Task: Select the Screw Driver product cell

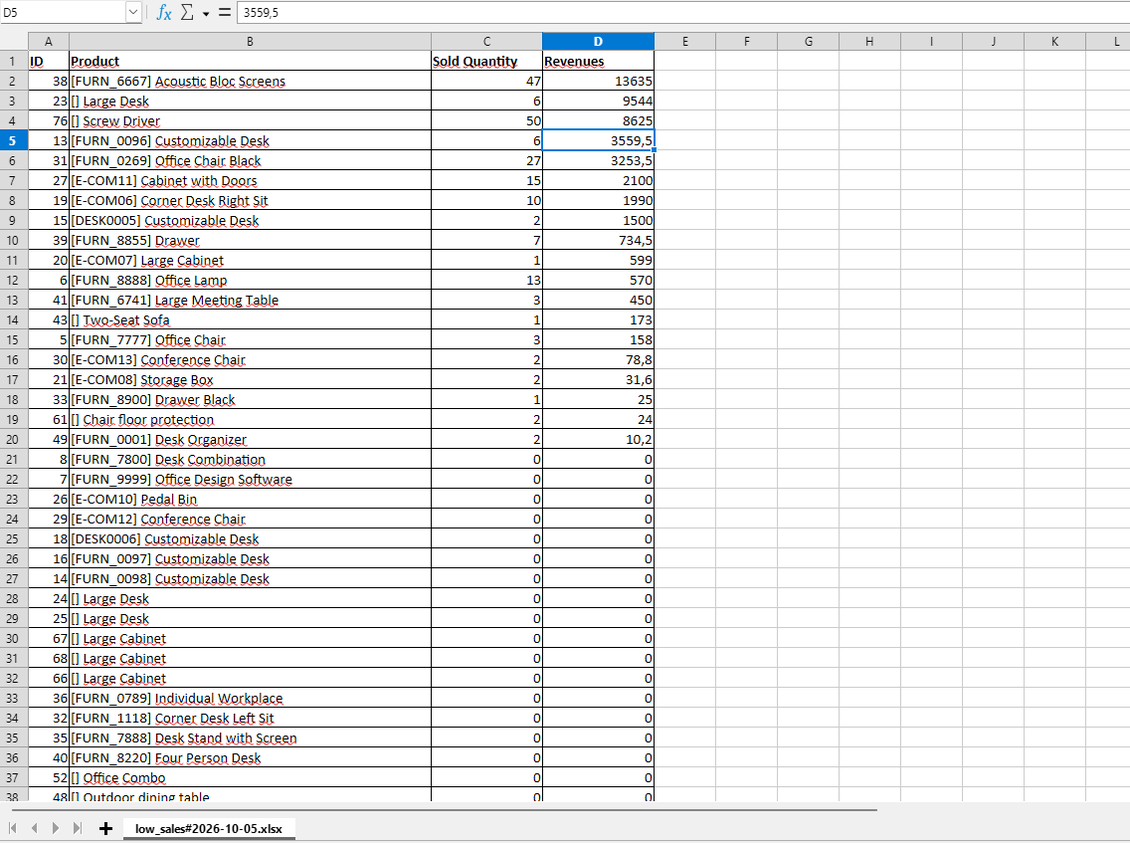Action: point(250,121)
